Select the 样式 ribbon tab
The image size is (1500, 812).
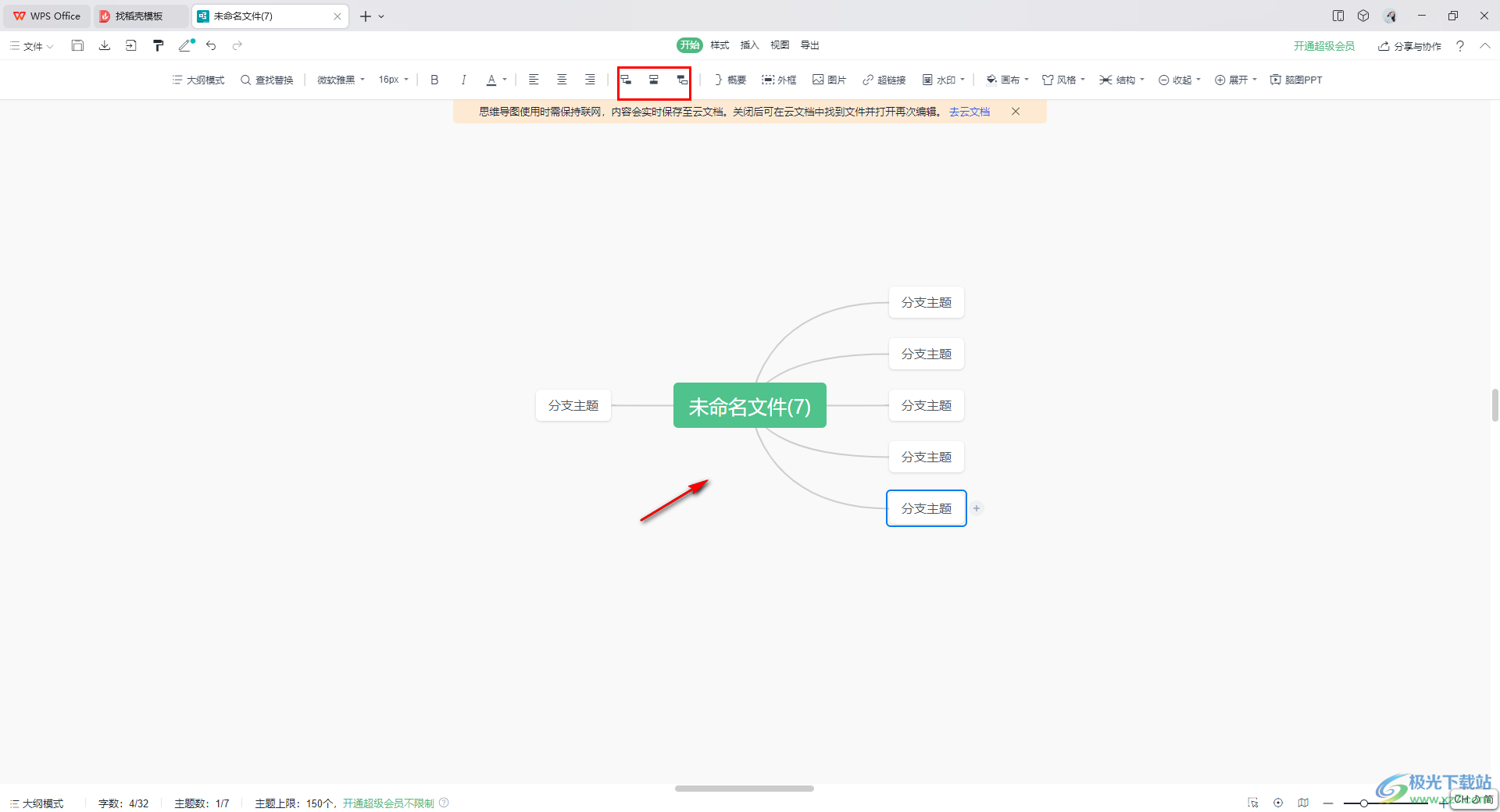pyautogui.click(x=720, y=45)
